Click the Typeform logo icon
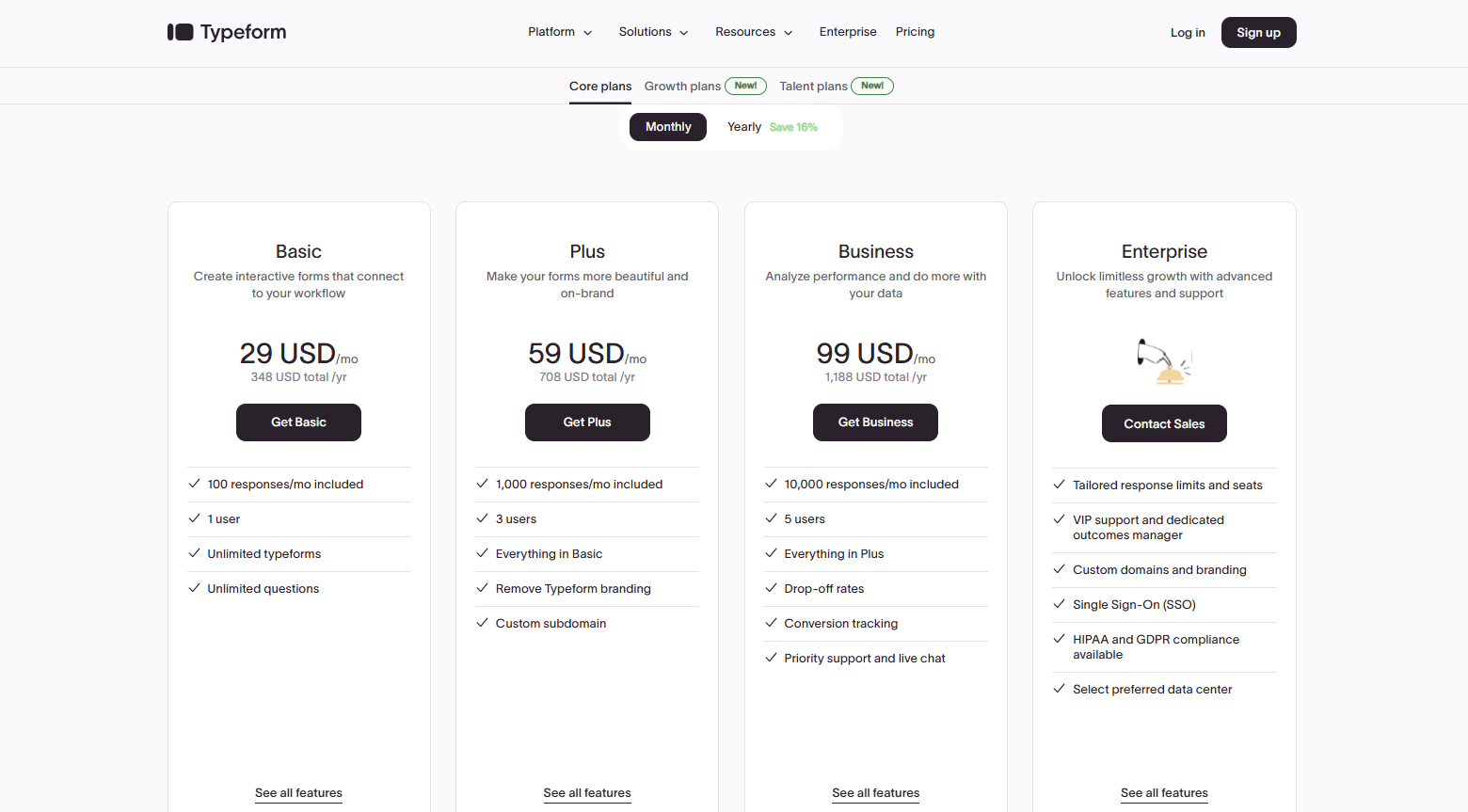This screenshot has height=812, width=1468. click(x=181, y=32)
